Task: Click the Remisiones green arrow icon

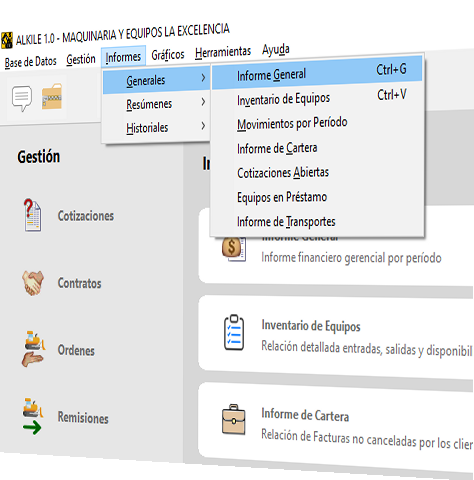Action: (33, 416)
